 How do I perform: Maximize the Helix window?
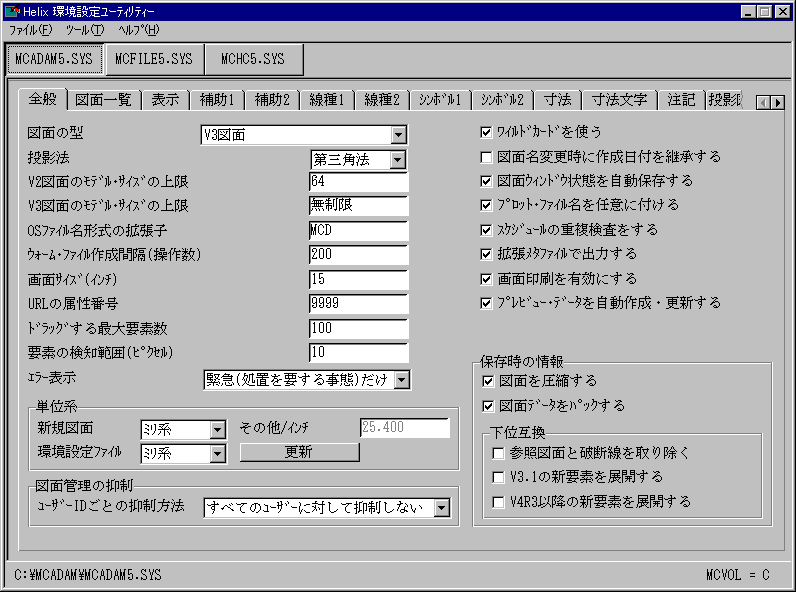765,11
